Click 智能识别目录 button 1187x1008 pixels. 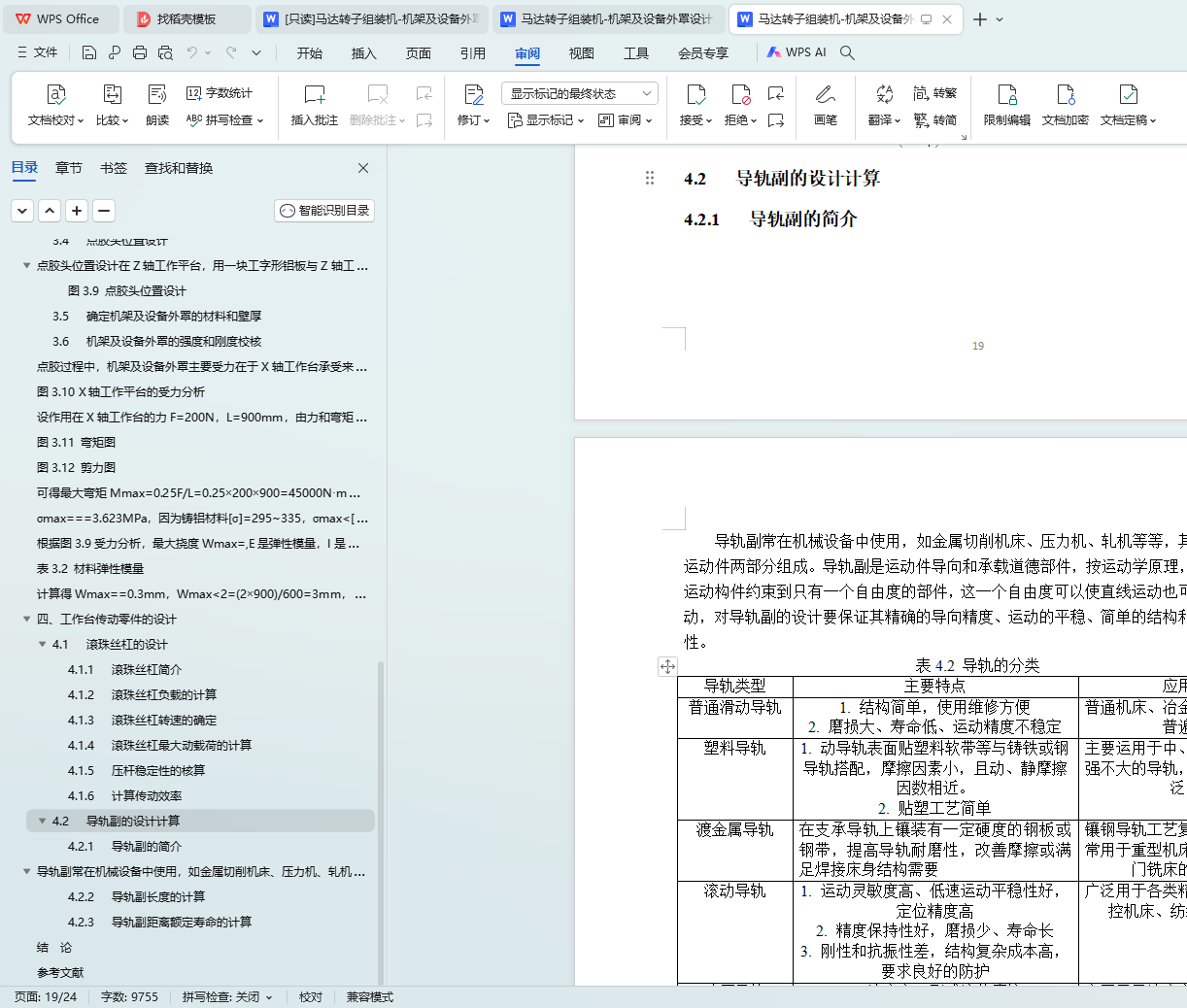click(x=324, y=211)
